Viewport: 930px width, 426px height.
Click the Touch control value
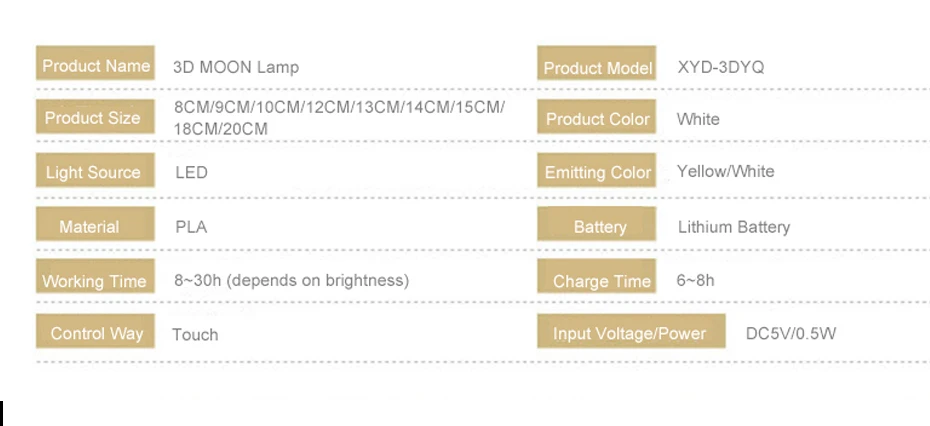pos(195,334)
